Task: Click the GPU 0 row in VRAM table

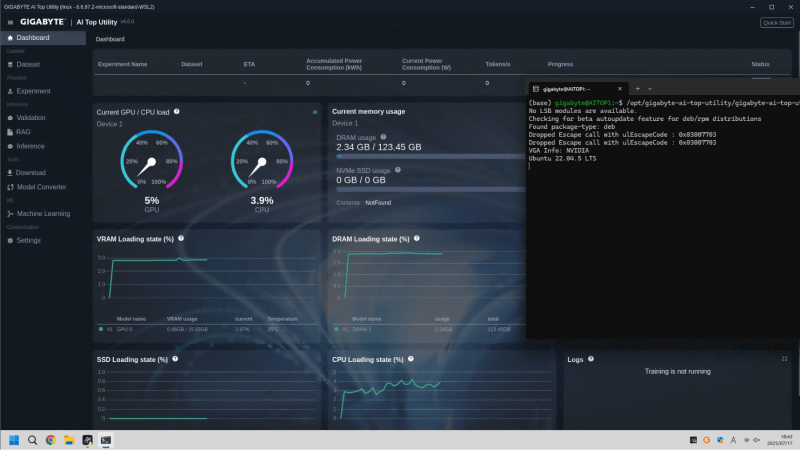Action: tap(207, 329)
